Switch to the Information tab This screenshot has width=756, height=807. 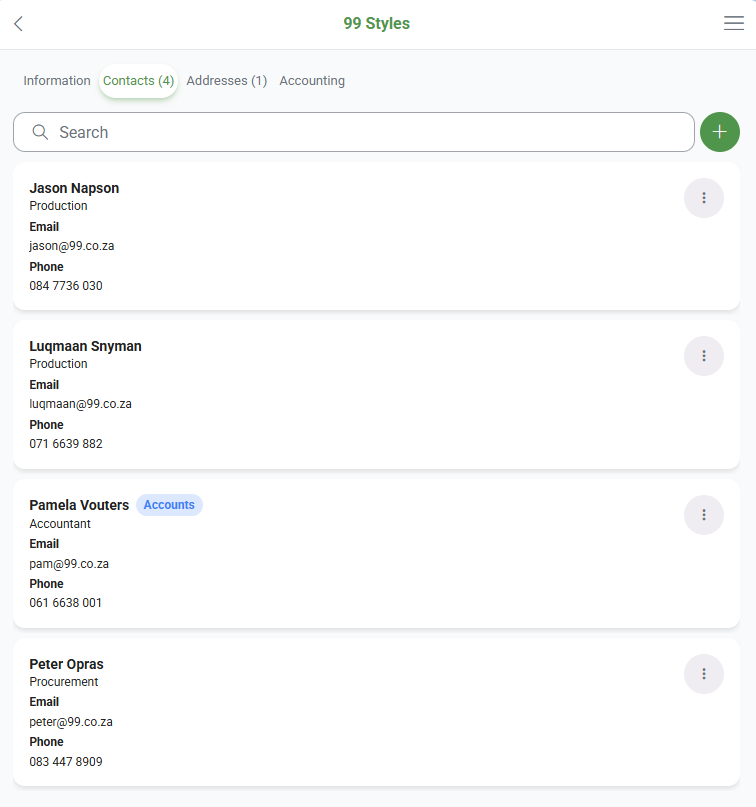pyautogui.click(x=57, y=81)
